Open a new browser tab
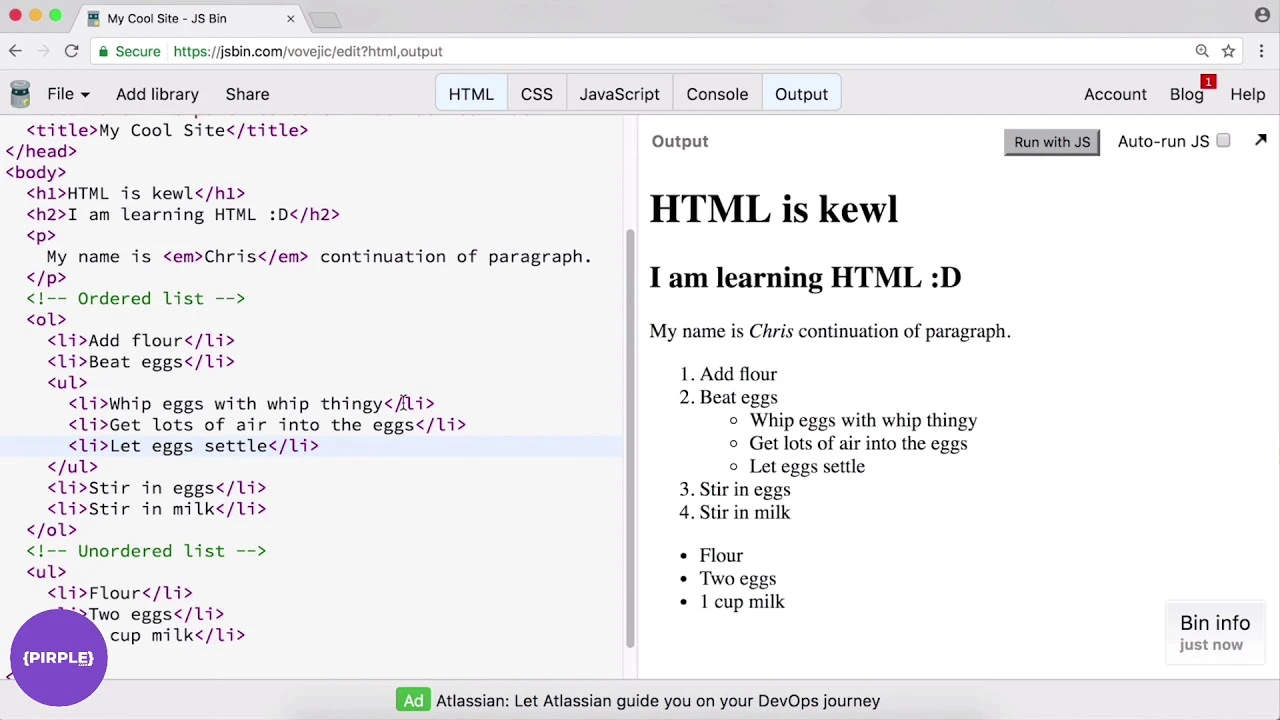Screen dimensions: 1280x720 (325, 19)
